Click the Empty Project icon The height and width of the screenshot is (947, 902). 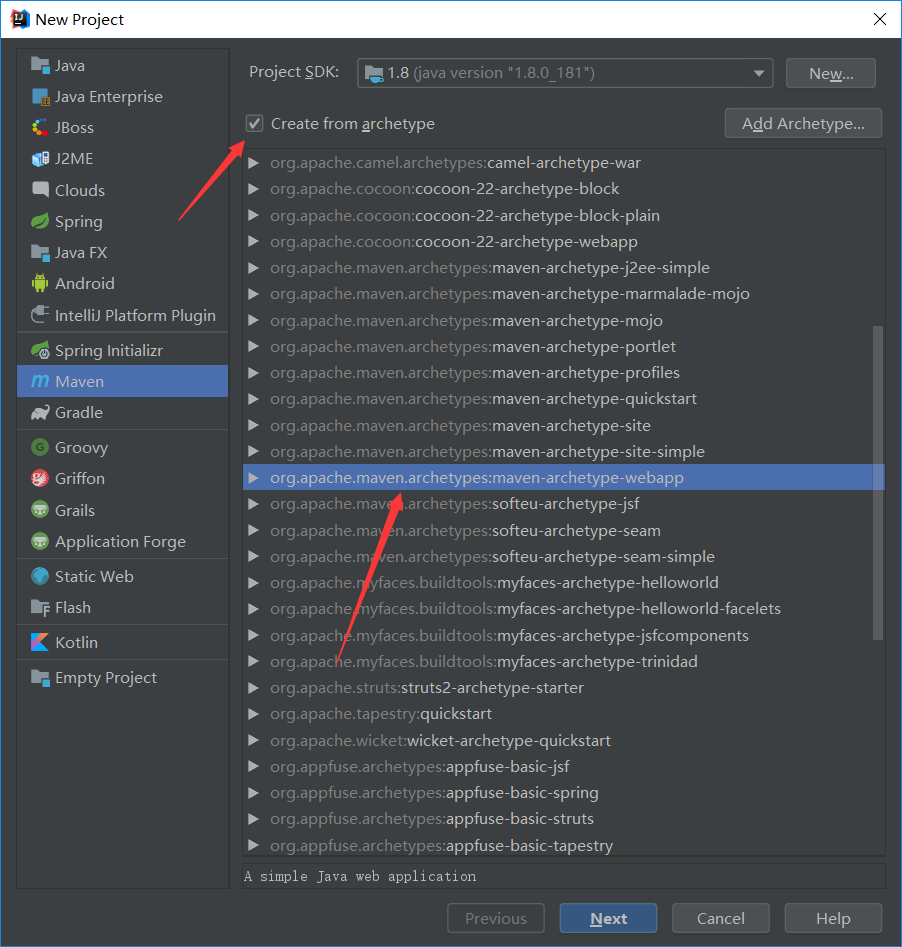[40, 678]
